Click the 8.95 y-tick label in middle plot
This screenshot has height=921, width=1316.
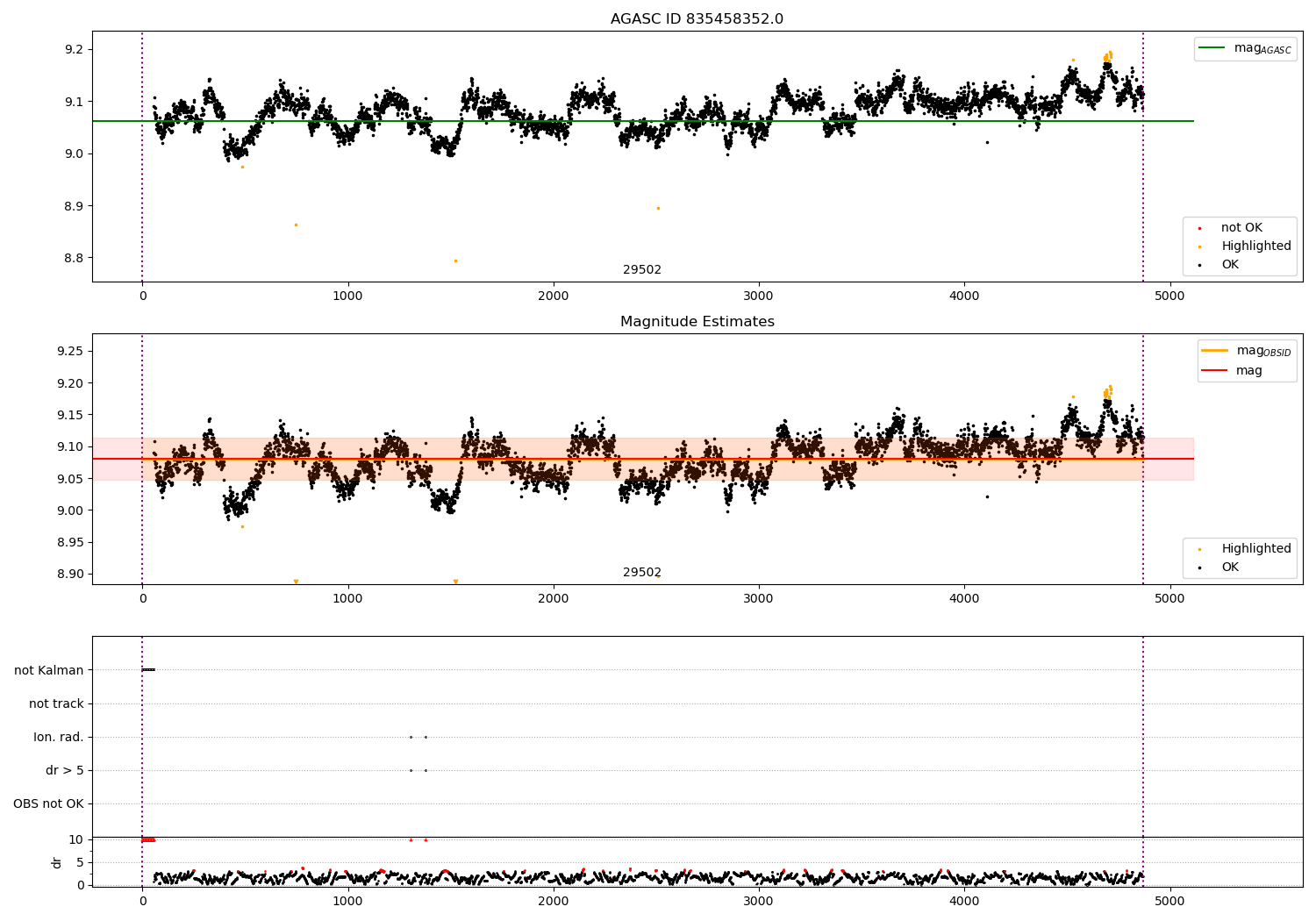click(70, 542)
